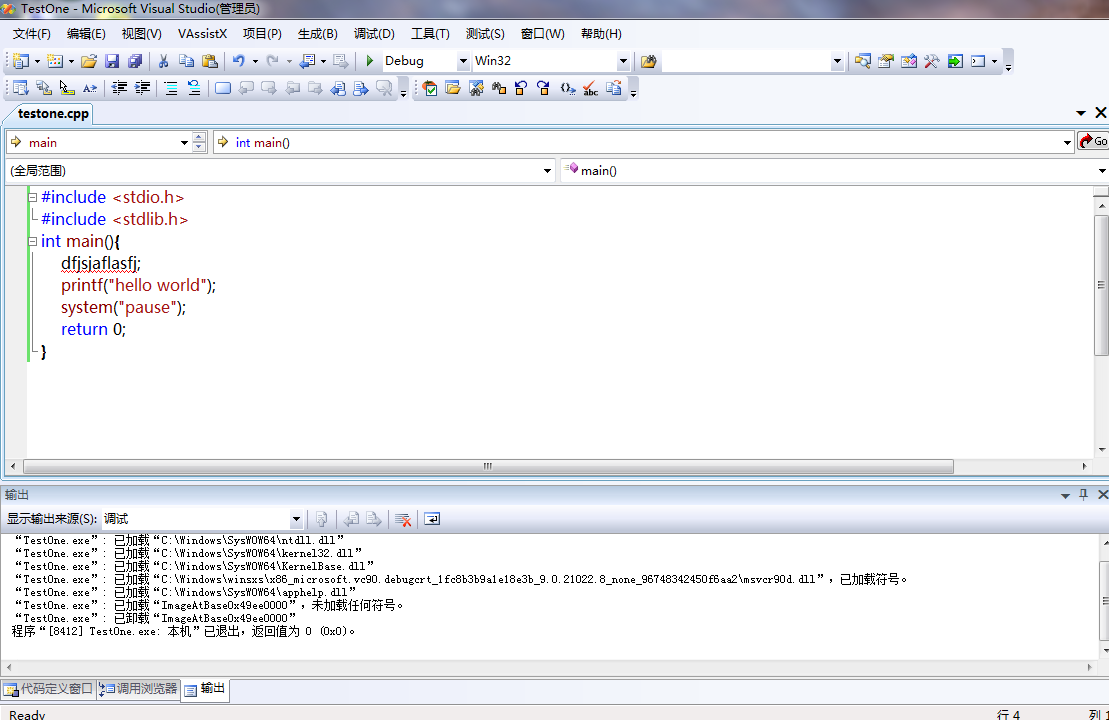This screenshot has height=720, width=1109.
Task: Open the 帮助(H) menu
Action: point(601,34)
